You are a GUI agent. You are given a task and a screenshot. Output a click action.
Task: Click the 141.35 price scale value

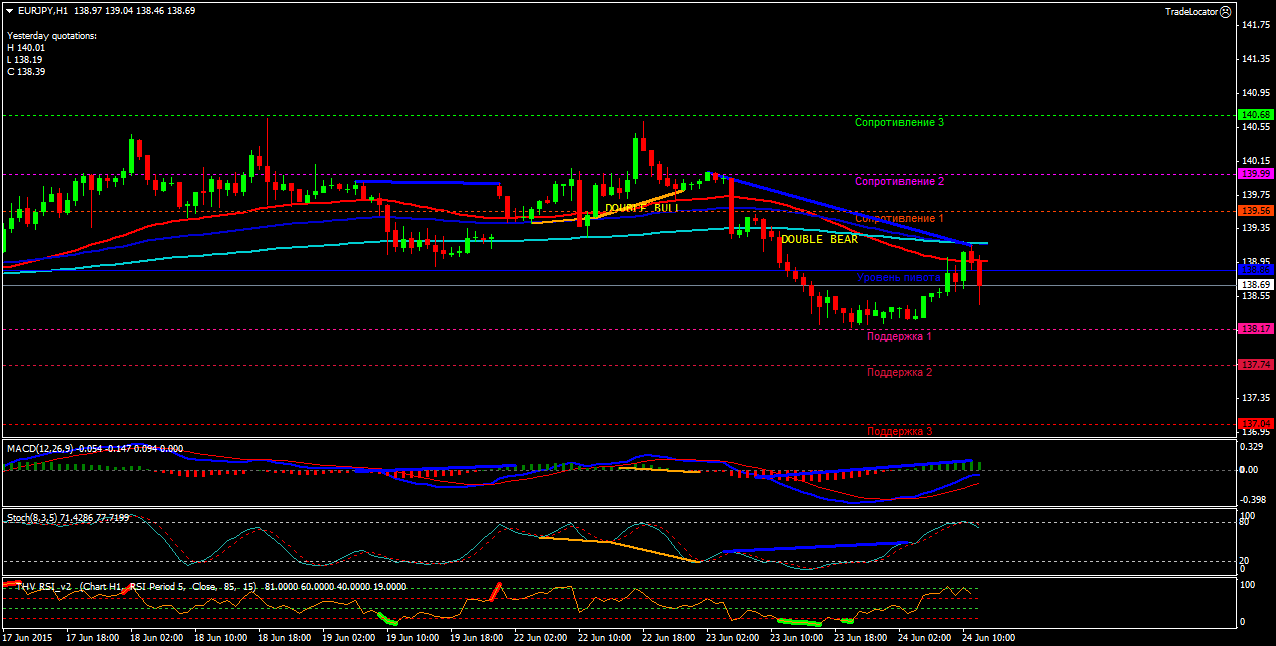1256,59
